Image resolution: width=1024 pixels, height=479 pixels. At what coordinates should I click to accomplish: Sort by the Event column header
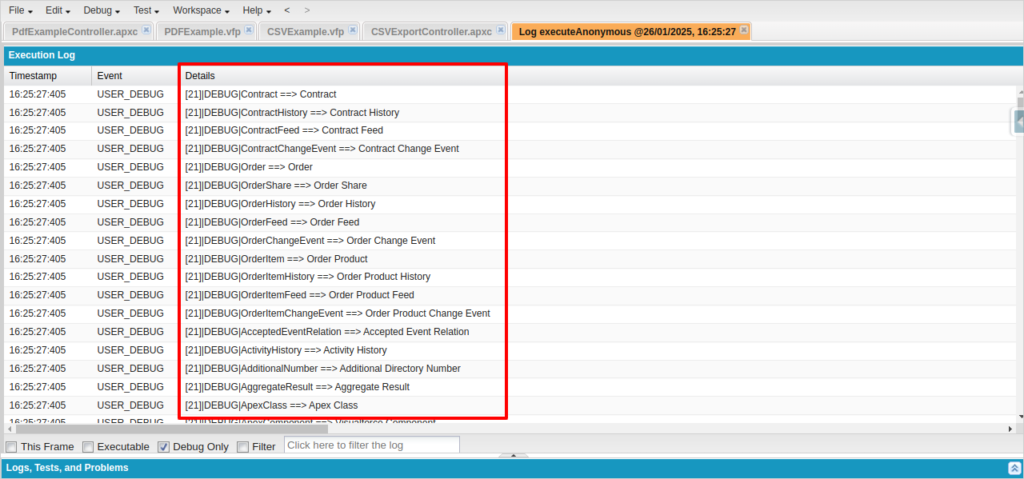(x=135, y=76)
